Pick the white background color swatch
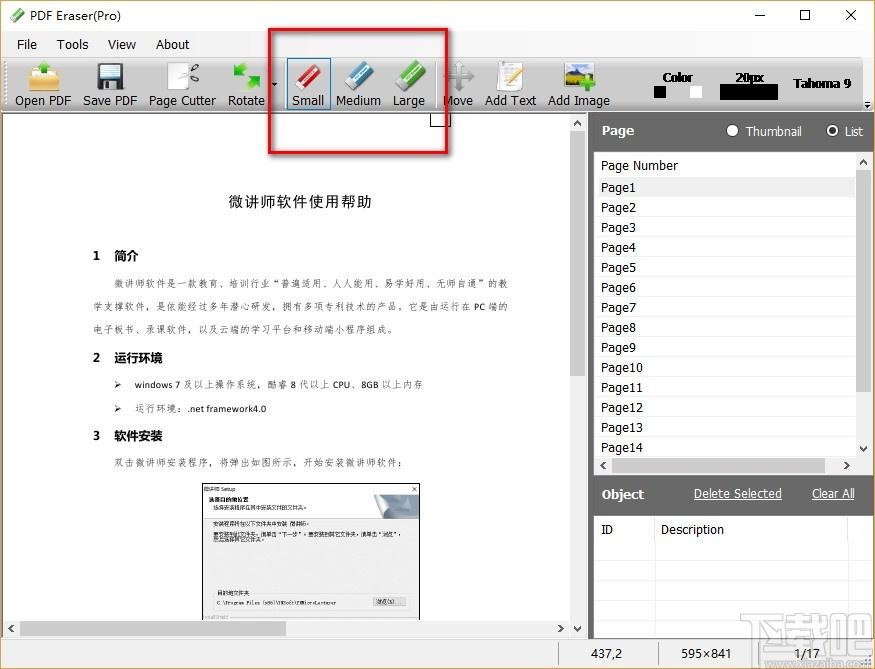Image resolution: width=875 pixels, height=669 pixels. 696,92
